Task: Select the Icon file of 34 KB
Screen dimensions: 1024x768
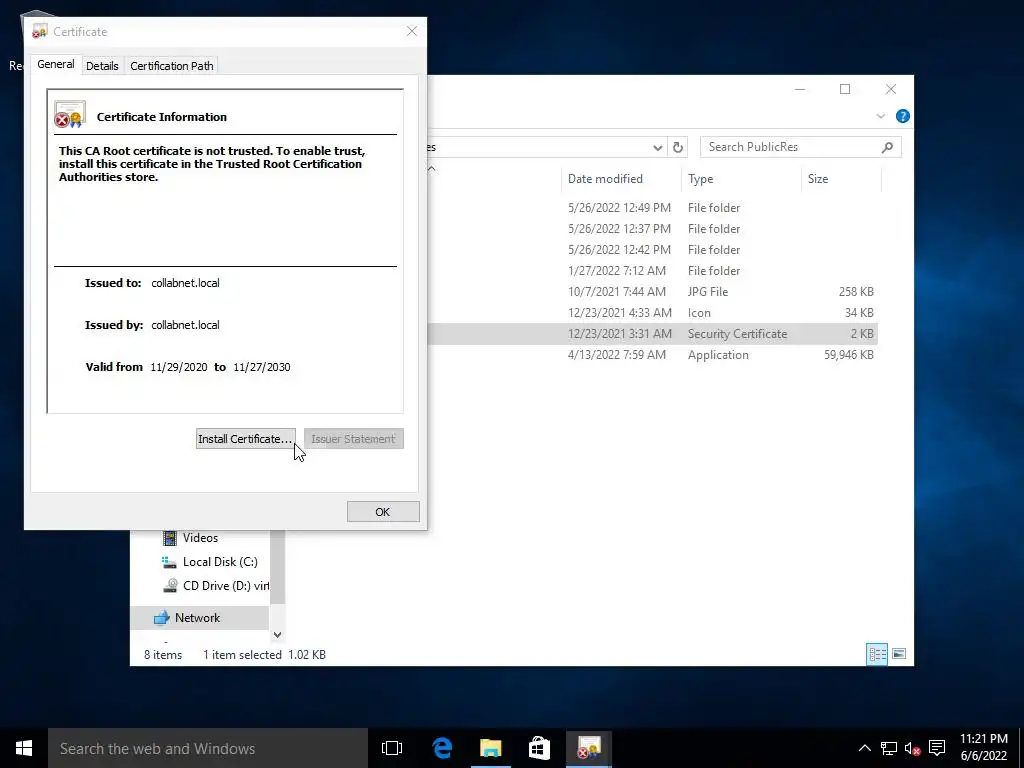Action: 652,313
